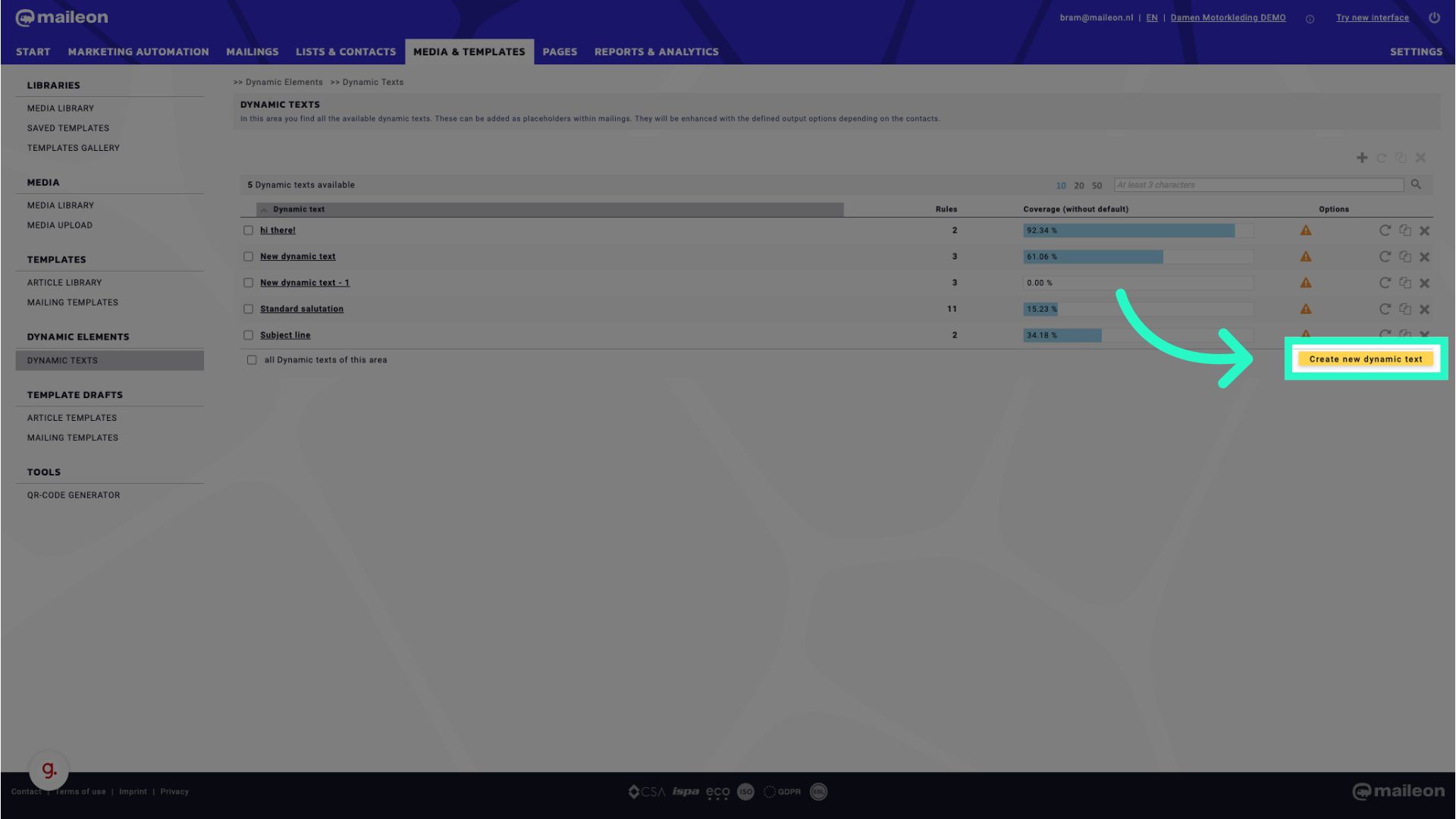The image size is (1456, 819).
Task: Enable 'all Dynamic texts of this area' checkbox
Action: 252,360
